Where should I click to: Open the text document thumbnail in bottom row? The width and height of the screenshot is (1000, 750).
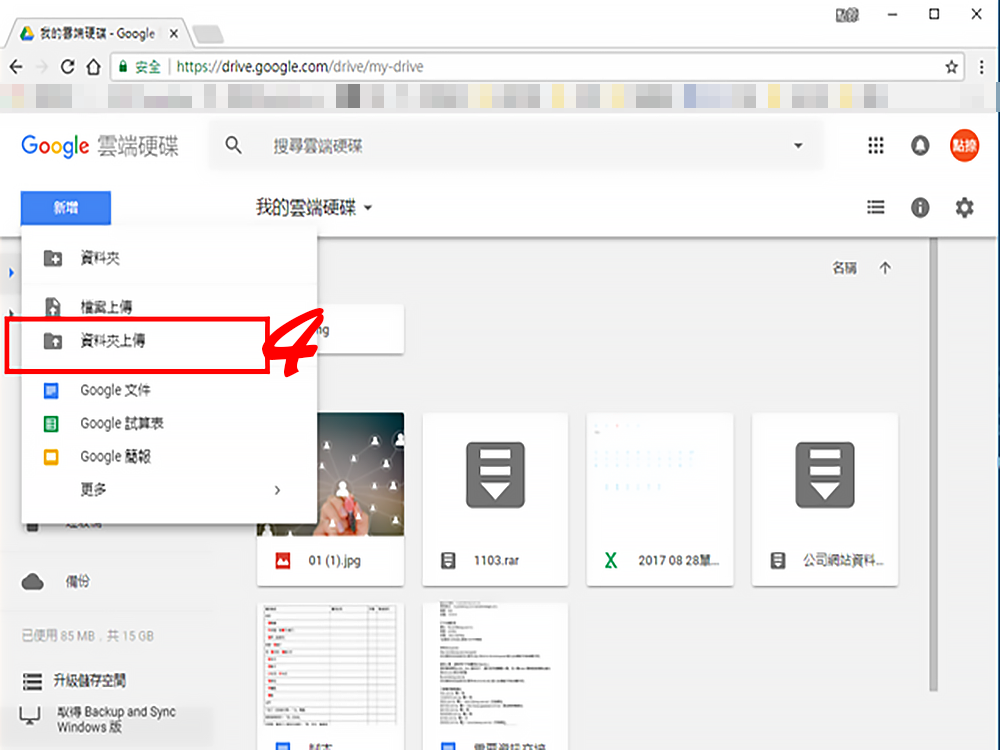coord(495,666)
